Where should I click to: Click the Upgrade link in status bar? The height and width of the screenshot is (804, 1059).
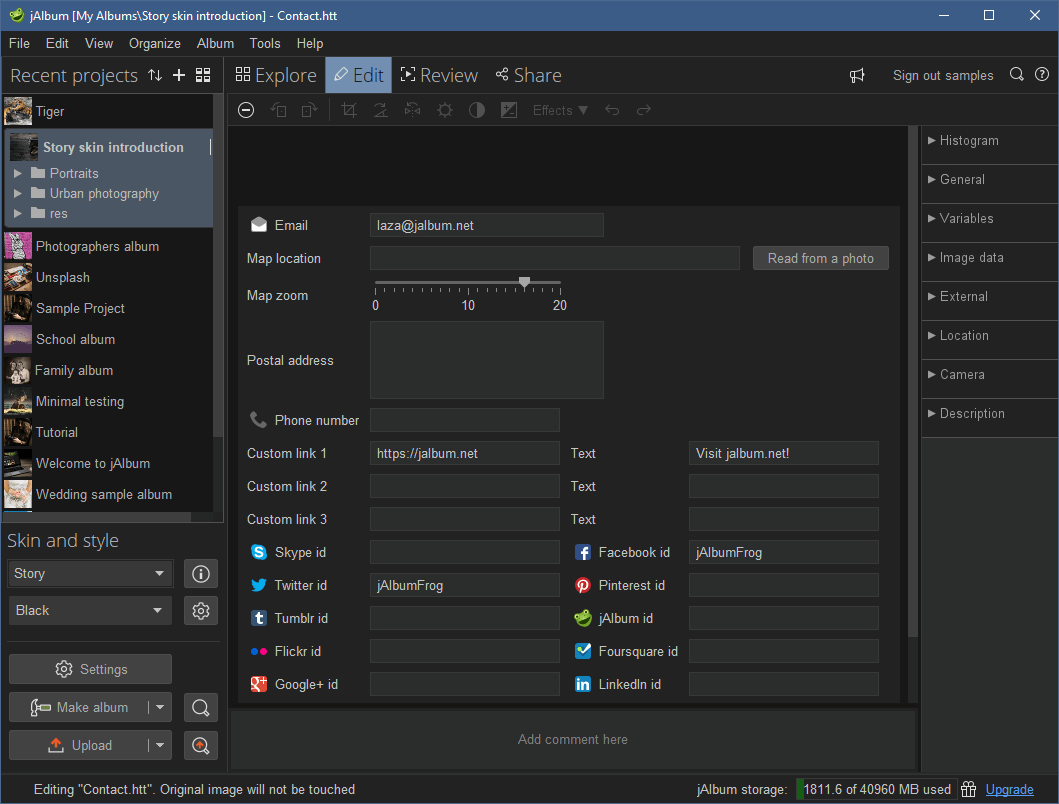[1009, 789]
